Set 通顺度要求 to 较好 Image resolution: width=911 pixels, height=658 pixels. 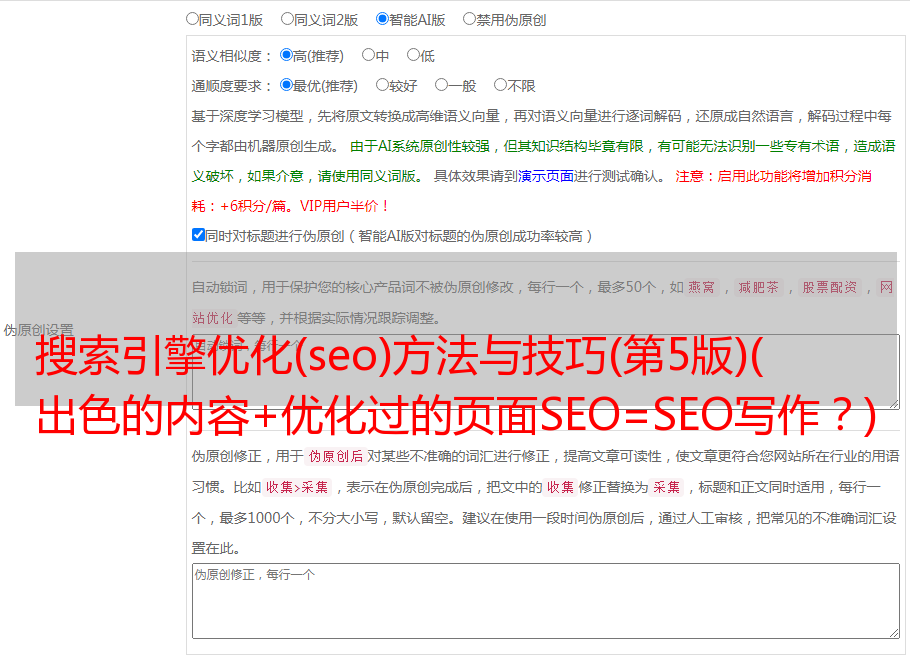click(382, 85)
